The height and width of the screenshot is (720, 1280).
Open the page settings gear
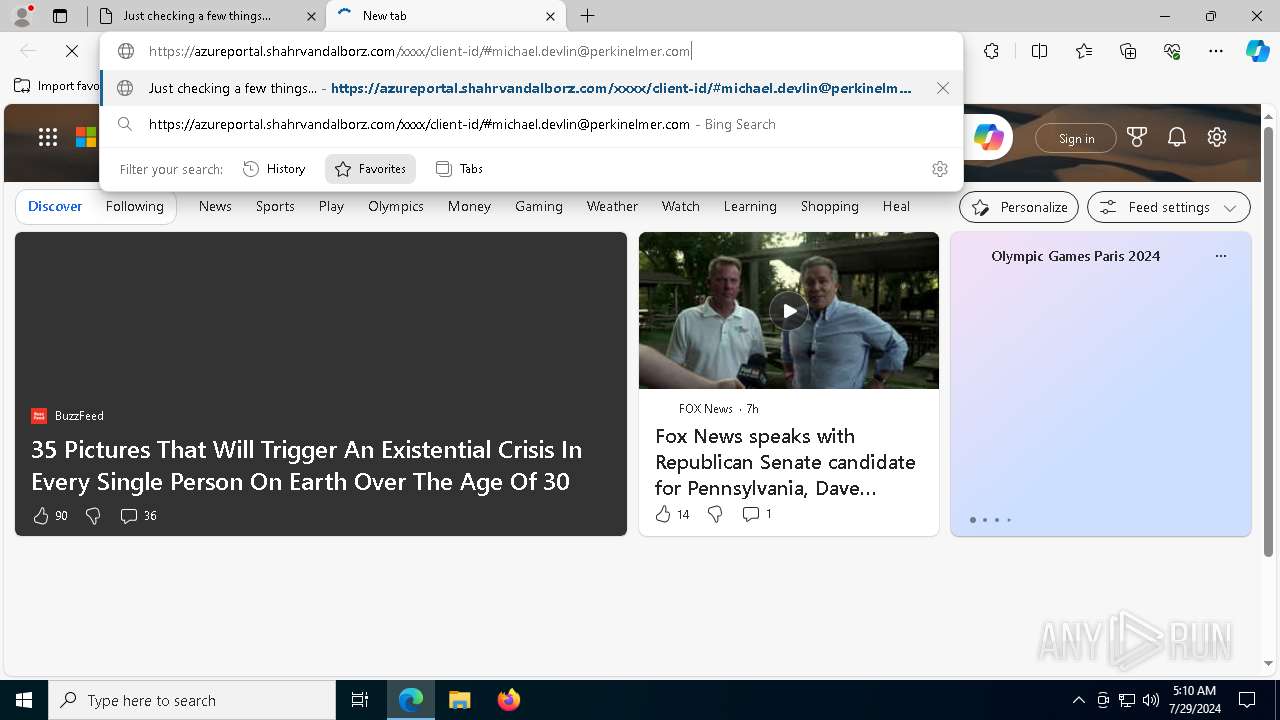(1217, 138)
